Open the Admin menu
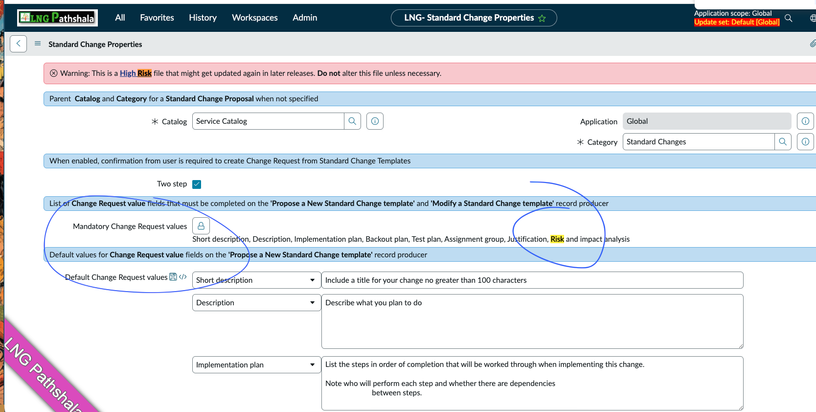 (304, 18)
